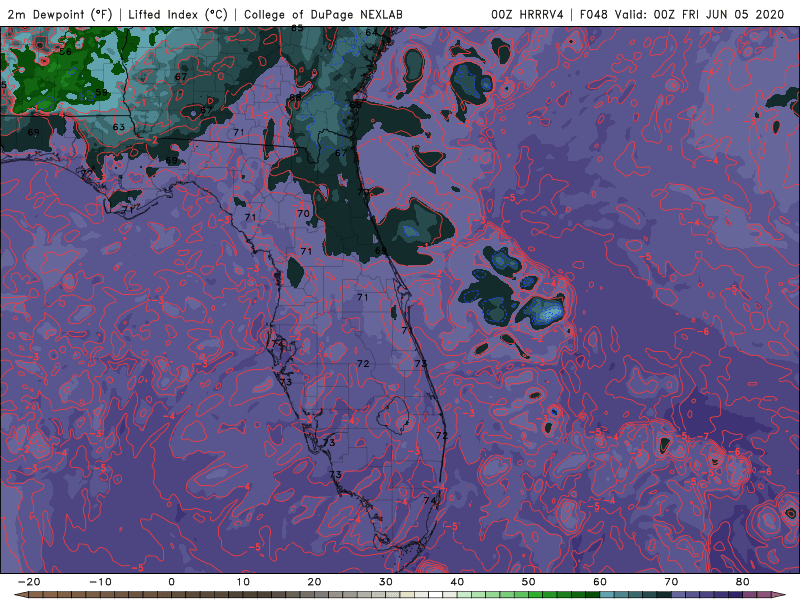The image size is (800, 600).
Task: Click the "60" colorbar scale label
Action: tap(600, 582)
